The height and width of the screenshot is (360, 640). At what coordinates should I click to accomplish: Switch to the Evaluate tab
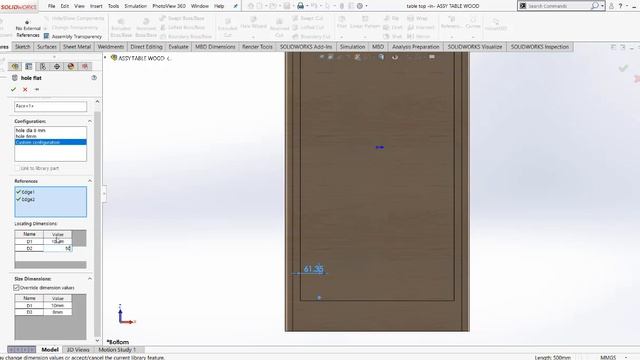coord(178,47)
